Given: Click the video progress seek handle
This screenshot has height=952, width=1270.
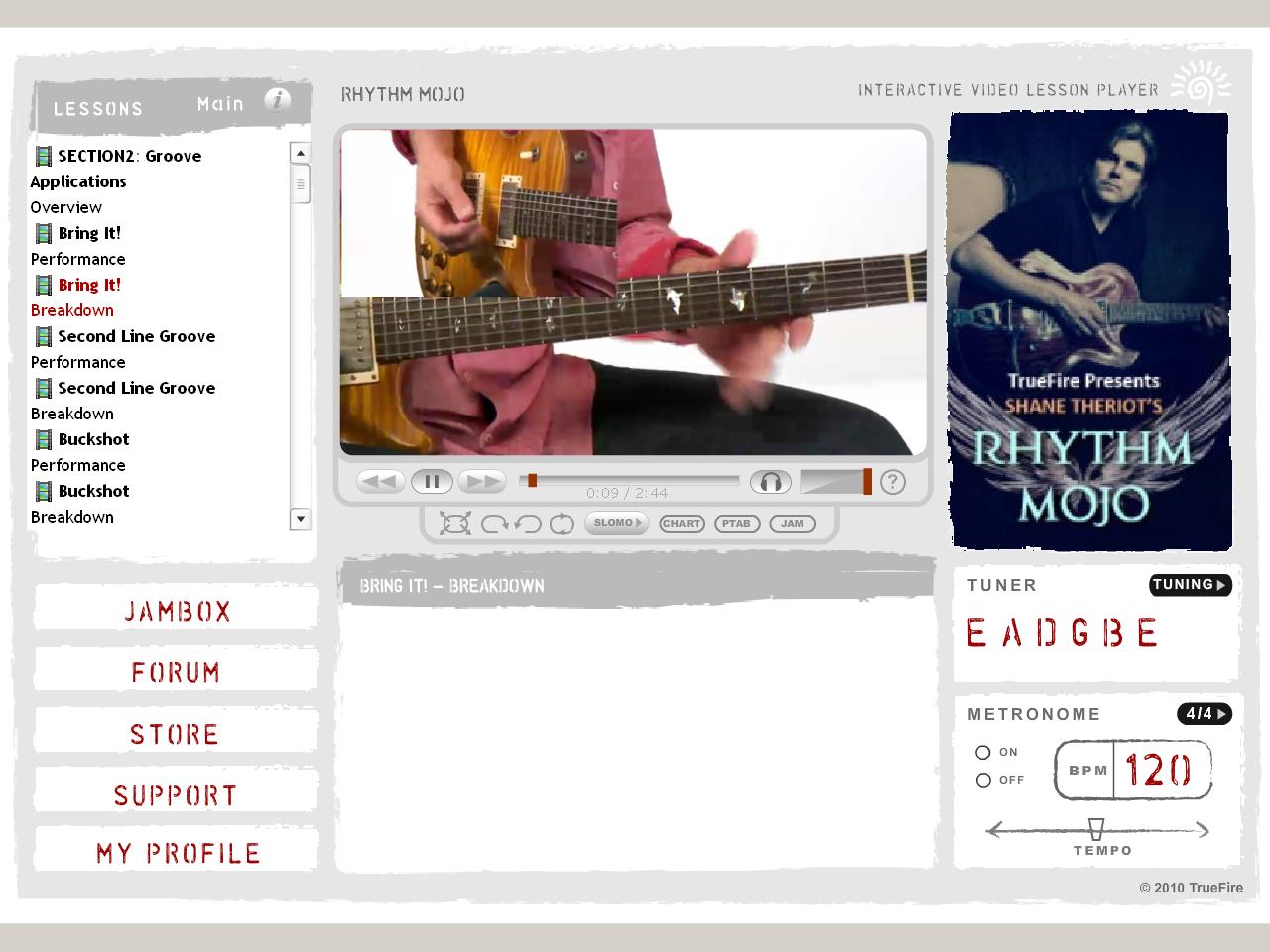Looking at the screenshot, I should [x=532, y=480].
